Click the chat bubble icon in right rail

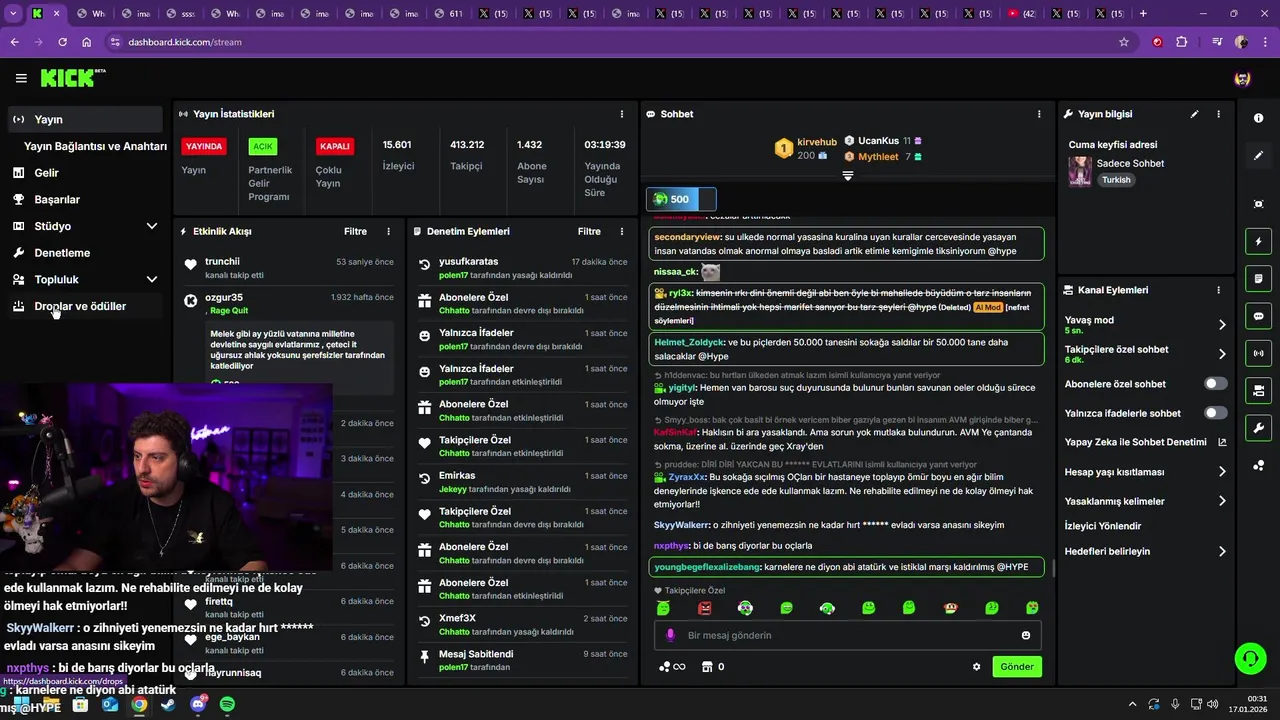click(1258, 316)
